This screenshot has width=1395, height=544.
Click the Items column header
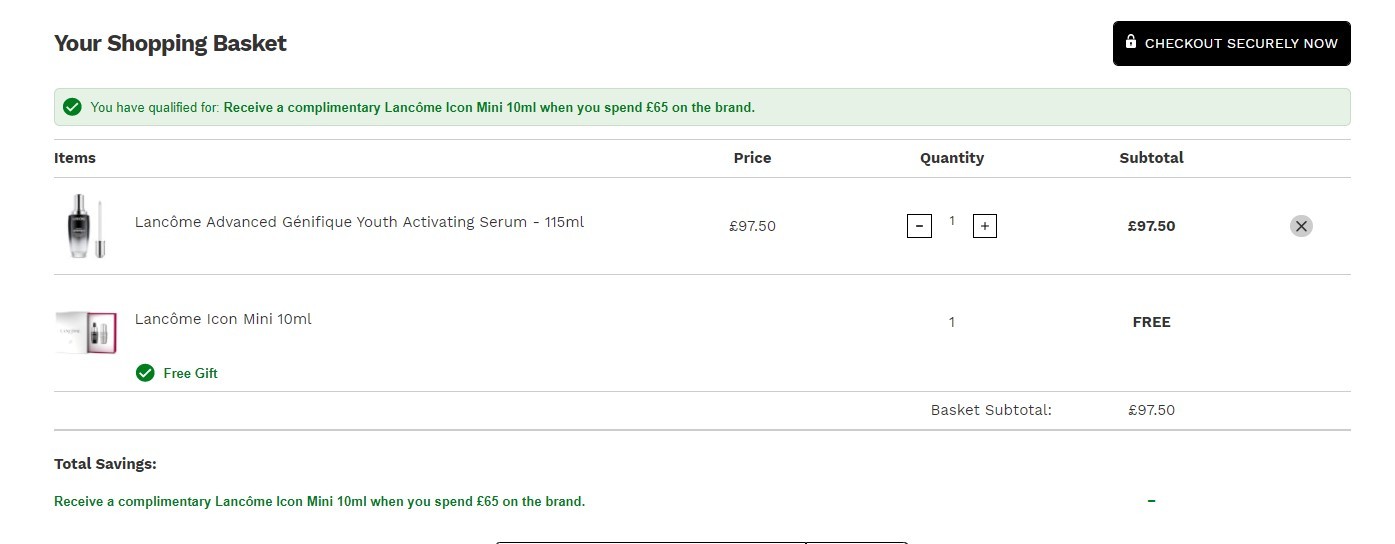(75, 158)
